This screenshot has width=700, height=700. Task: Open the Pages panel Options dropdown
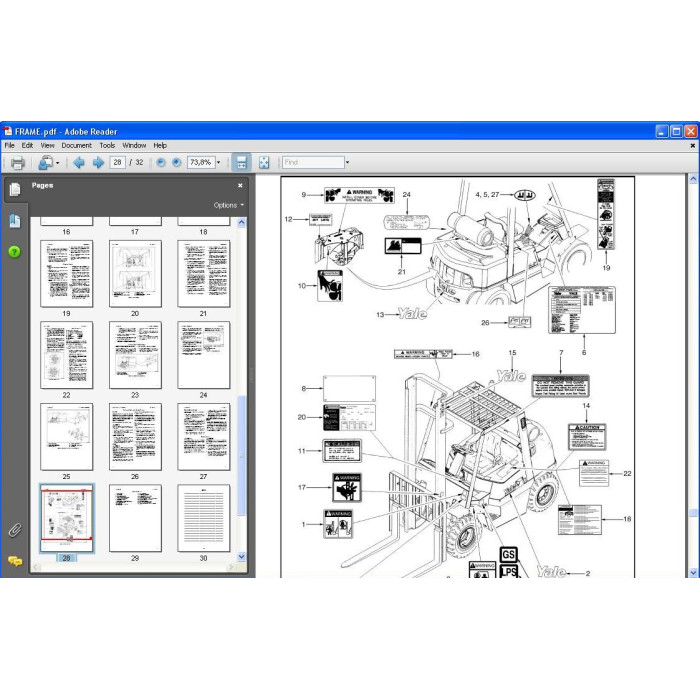point(229,205)
